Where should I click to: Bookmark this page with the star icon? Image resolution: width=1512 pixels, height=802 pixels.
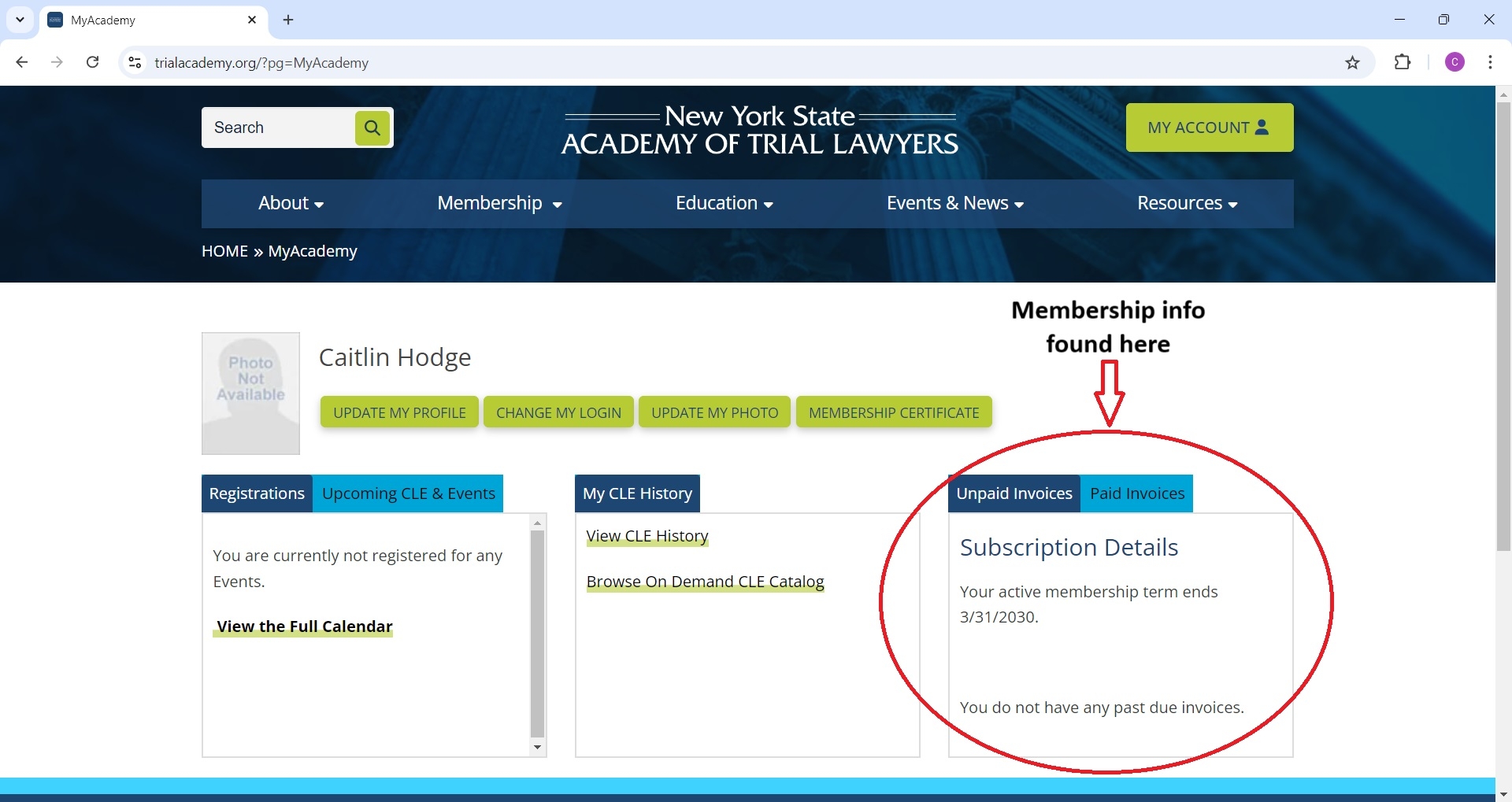(1352, 62)
